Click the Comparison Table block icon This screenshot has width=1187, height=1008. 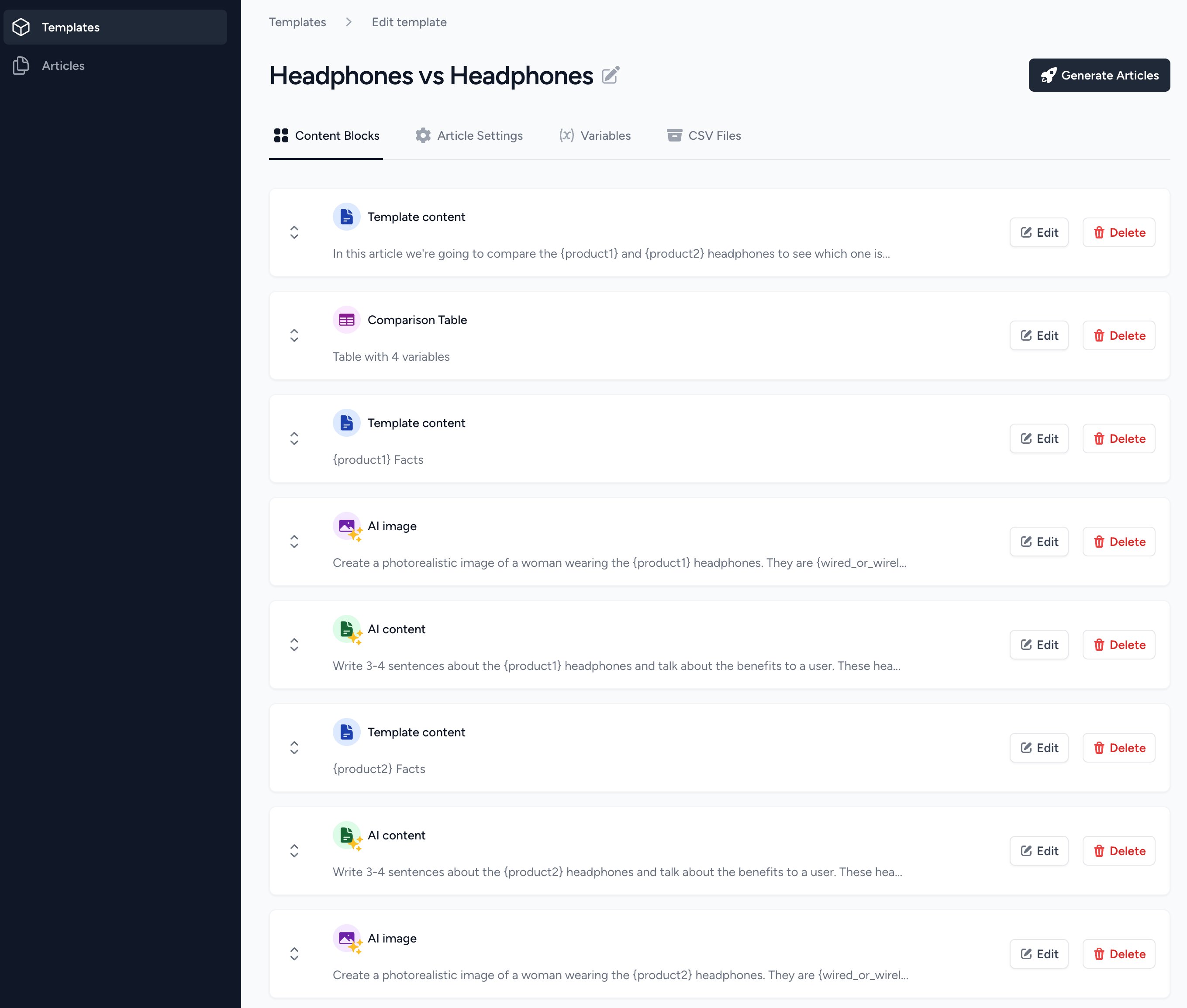(x=346, y=320)
